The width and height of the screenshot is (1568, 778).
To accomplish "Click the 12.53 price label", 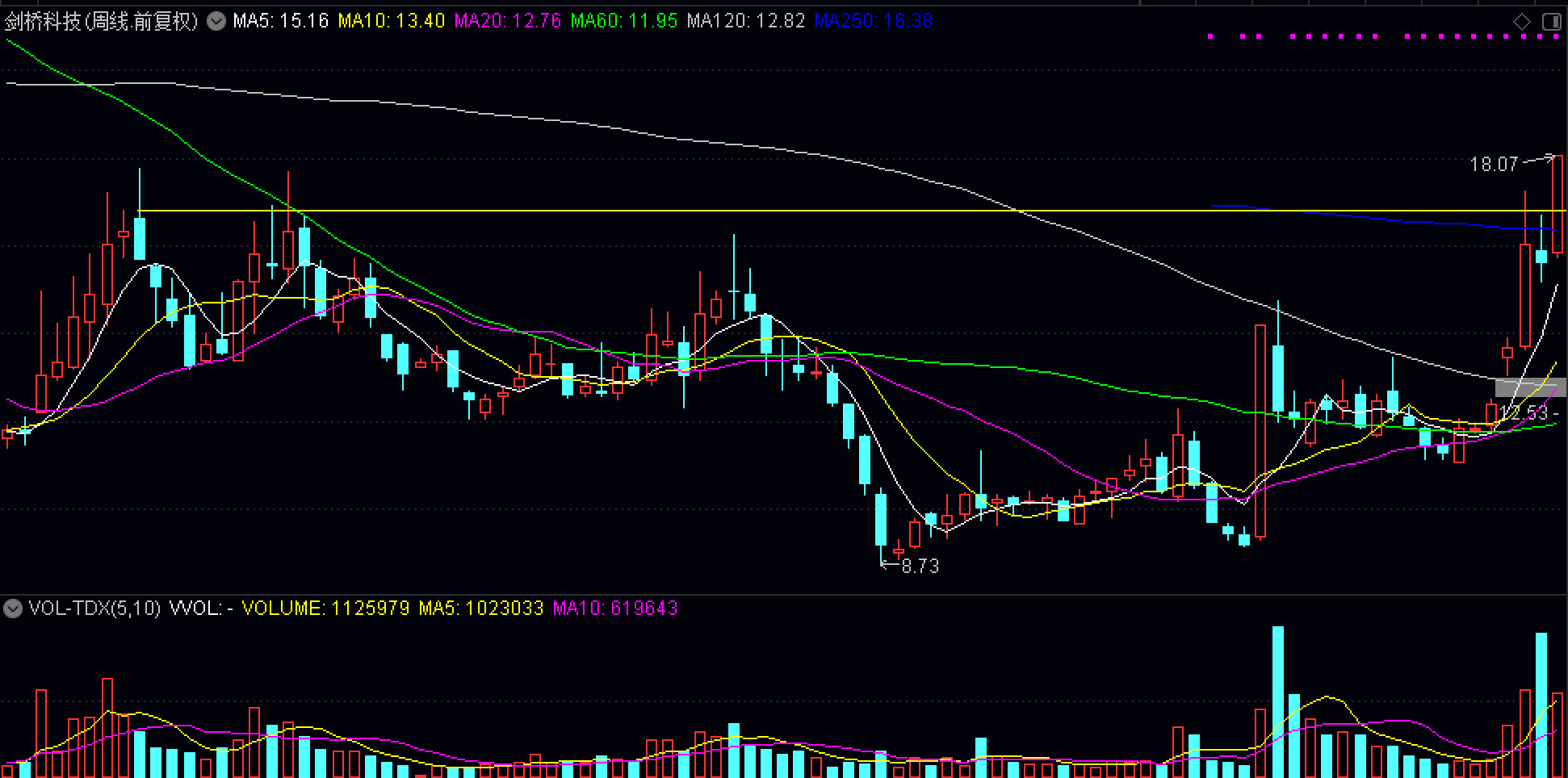I will tap(1524, 413).
